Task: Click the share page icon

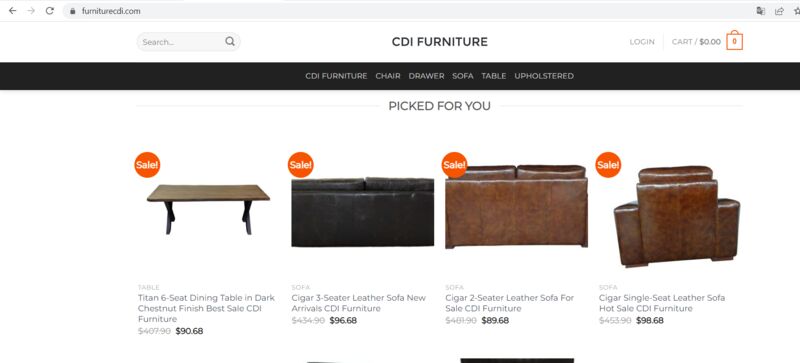Action: (x=779, y=11)
